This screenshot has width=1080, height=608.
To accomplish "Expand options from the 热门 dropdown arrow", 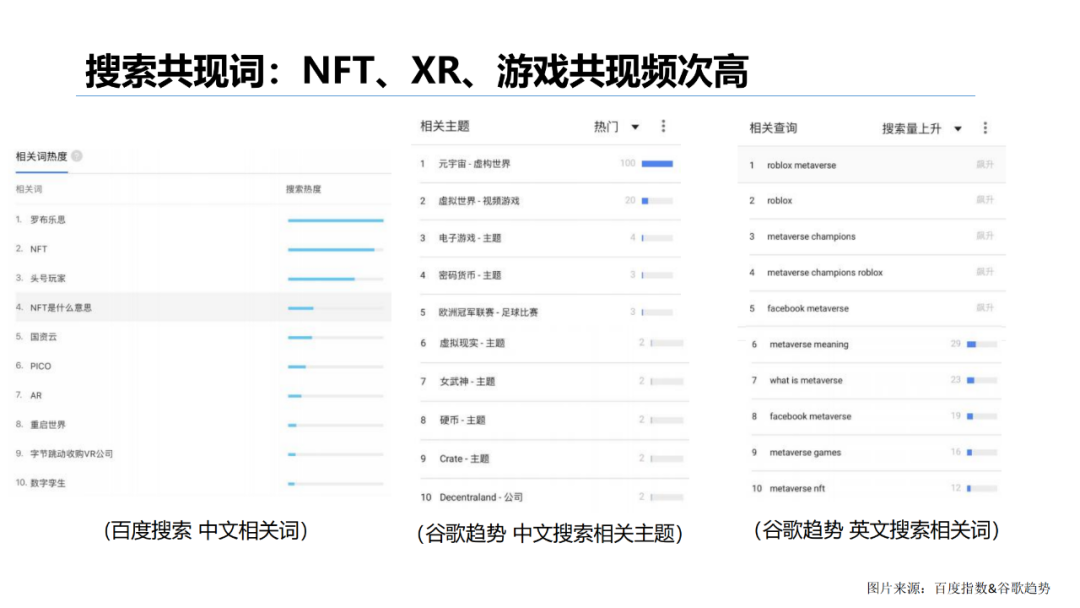I will [636, 126].
